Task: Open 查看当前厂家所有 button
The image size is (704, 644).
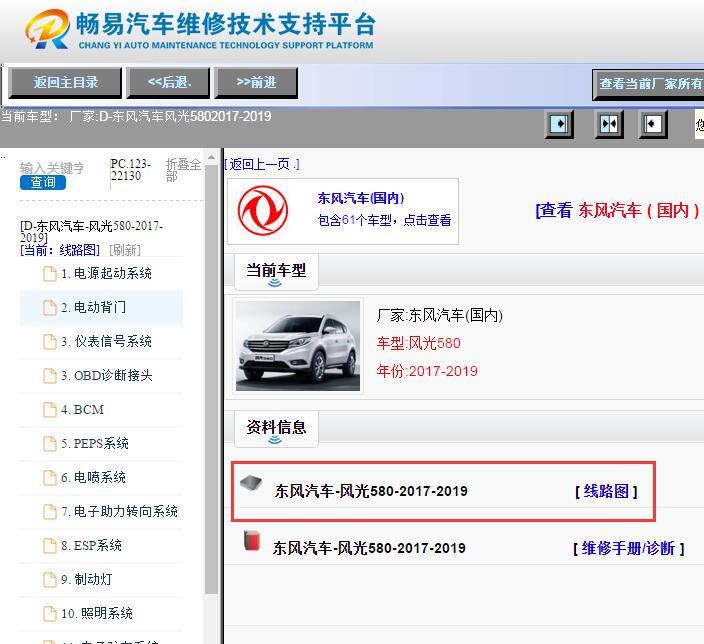Action: (649, 84)
